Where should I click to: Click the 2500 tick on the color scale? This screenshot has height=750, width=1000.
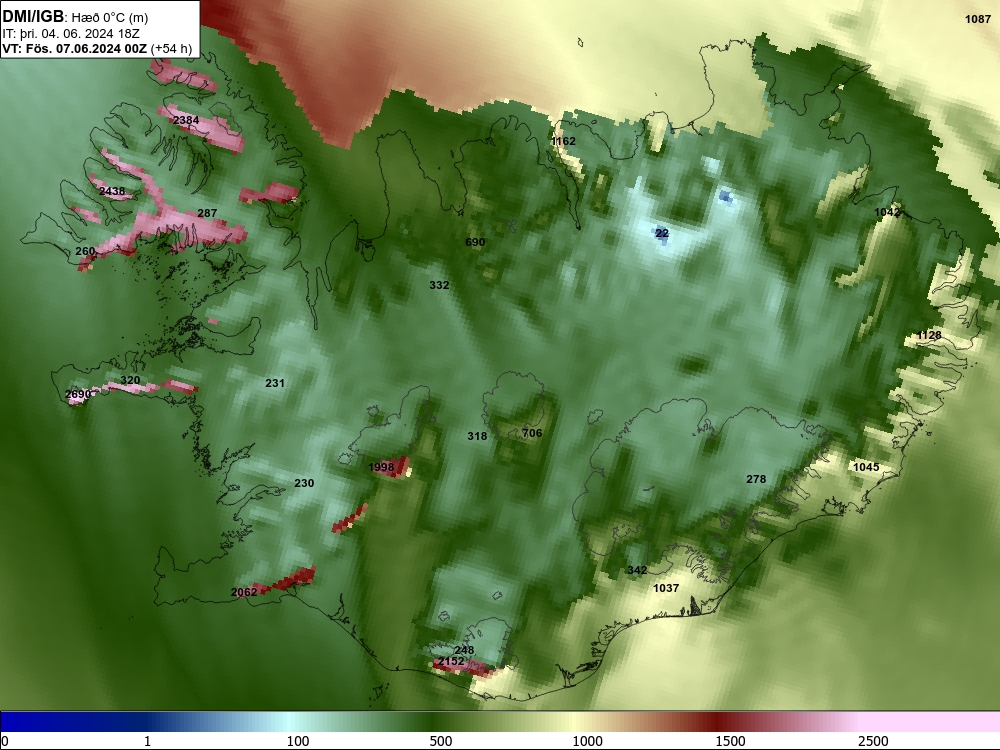point(873,741)
